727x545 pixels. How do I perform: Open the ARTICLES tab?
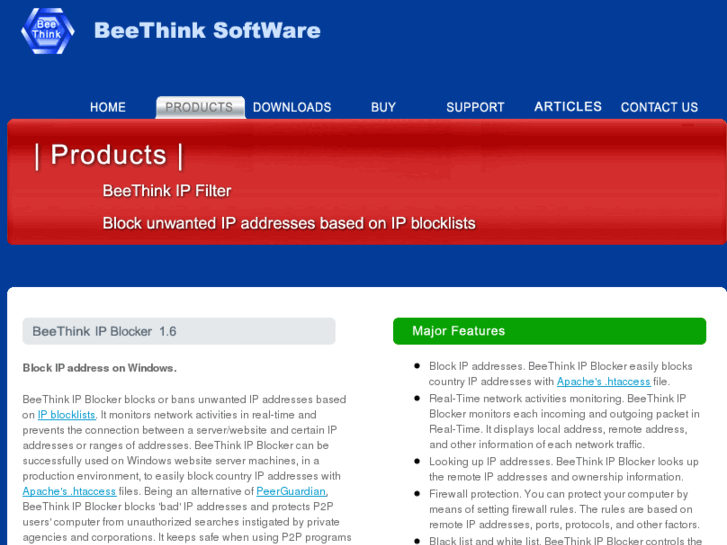(x=568, y=107)
